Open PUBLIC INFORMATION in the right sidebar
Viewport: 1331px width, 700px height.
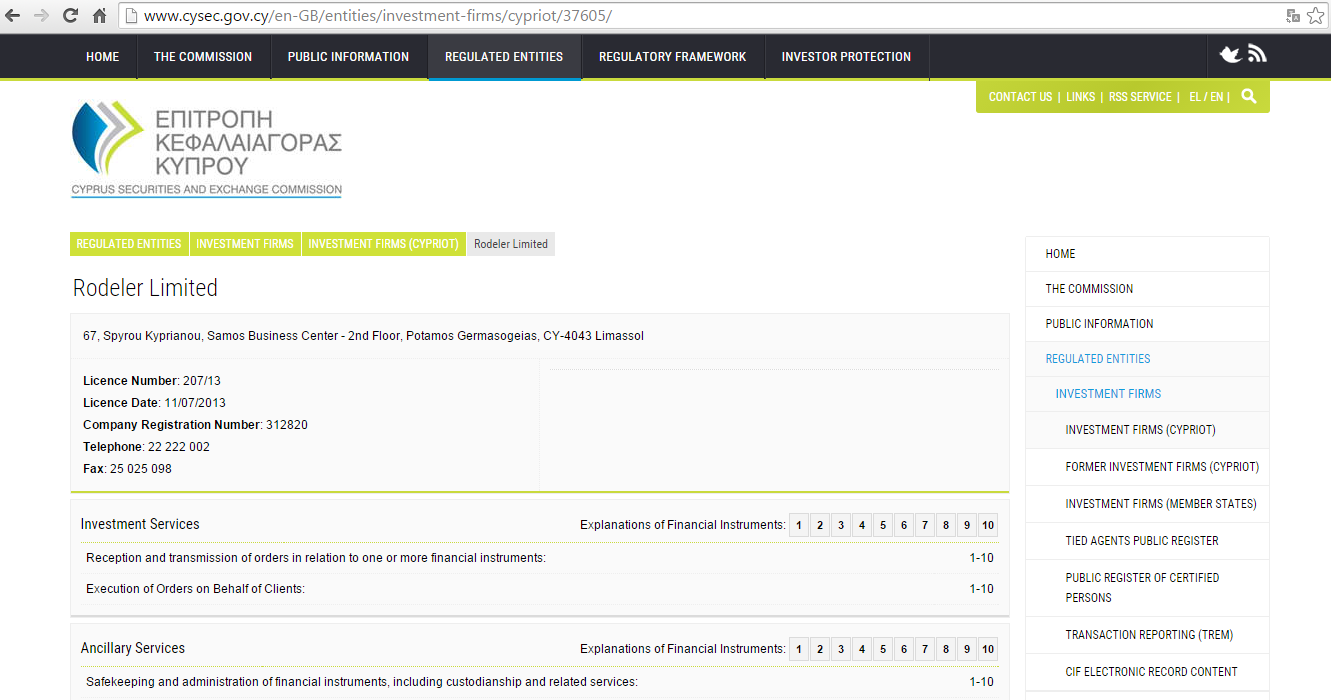(1147, 324)
